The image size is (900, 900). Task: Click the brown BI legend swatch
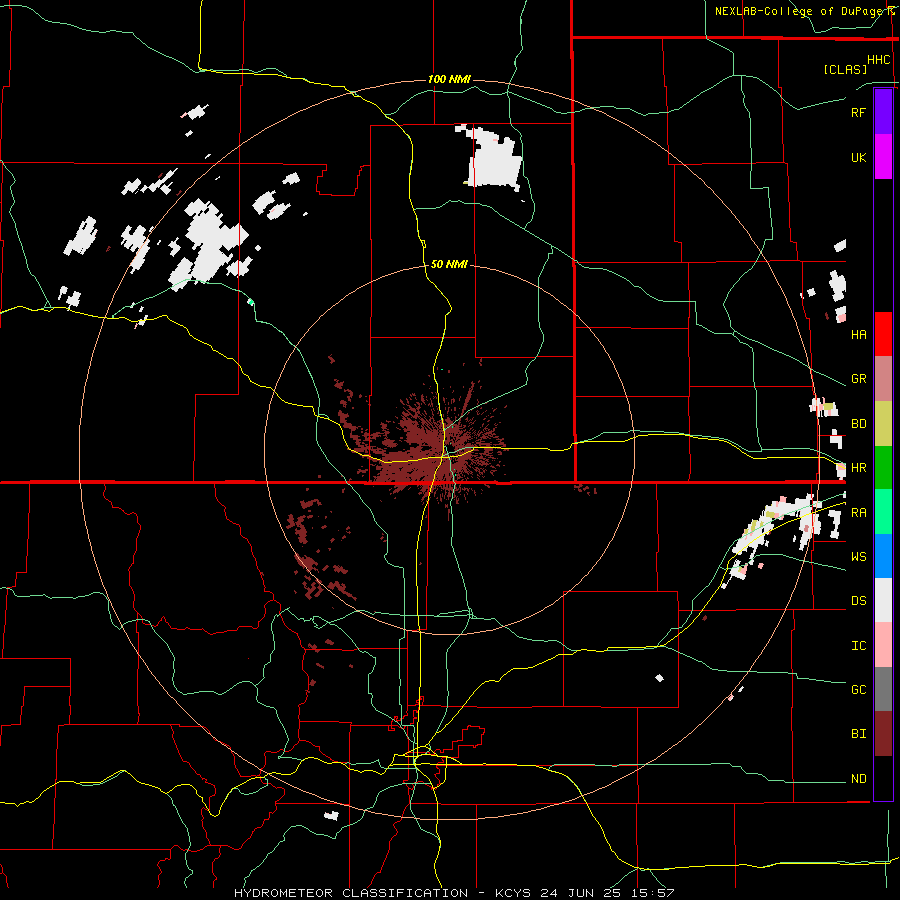[x=883, y=734]
